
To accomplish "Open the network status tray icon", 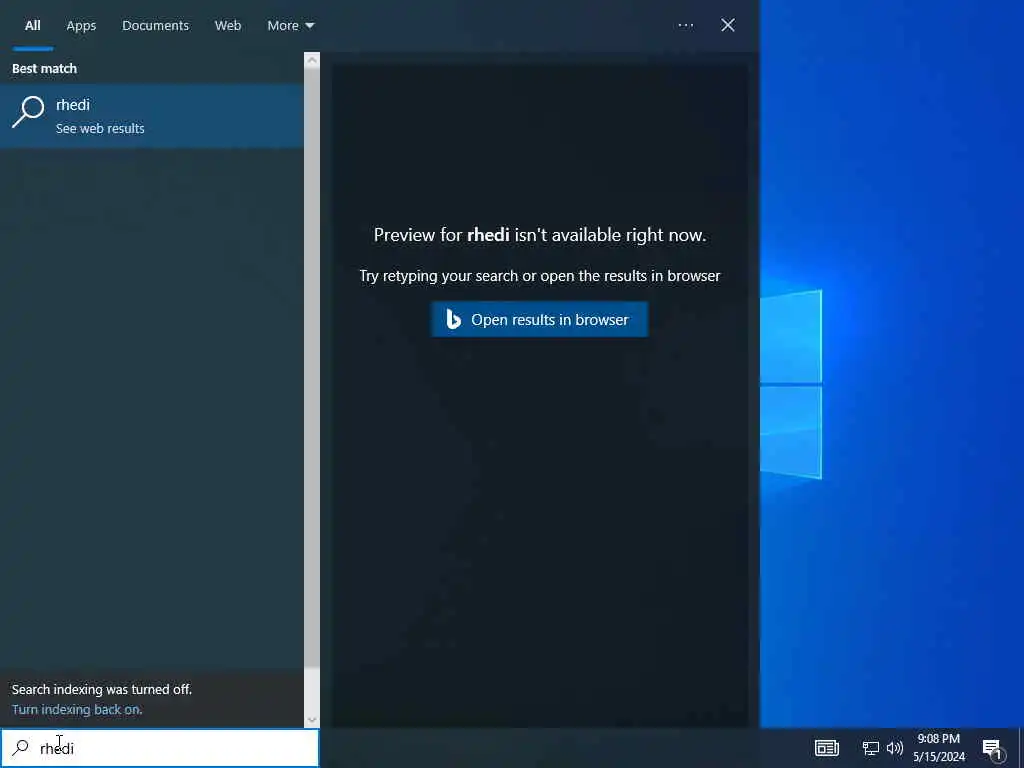I will click(x=870, y=748).
